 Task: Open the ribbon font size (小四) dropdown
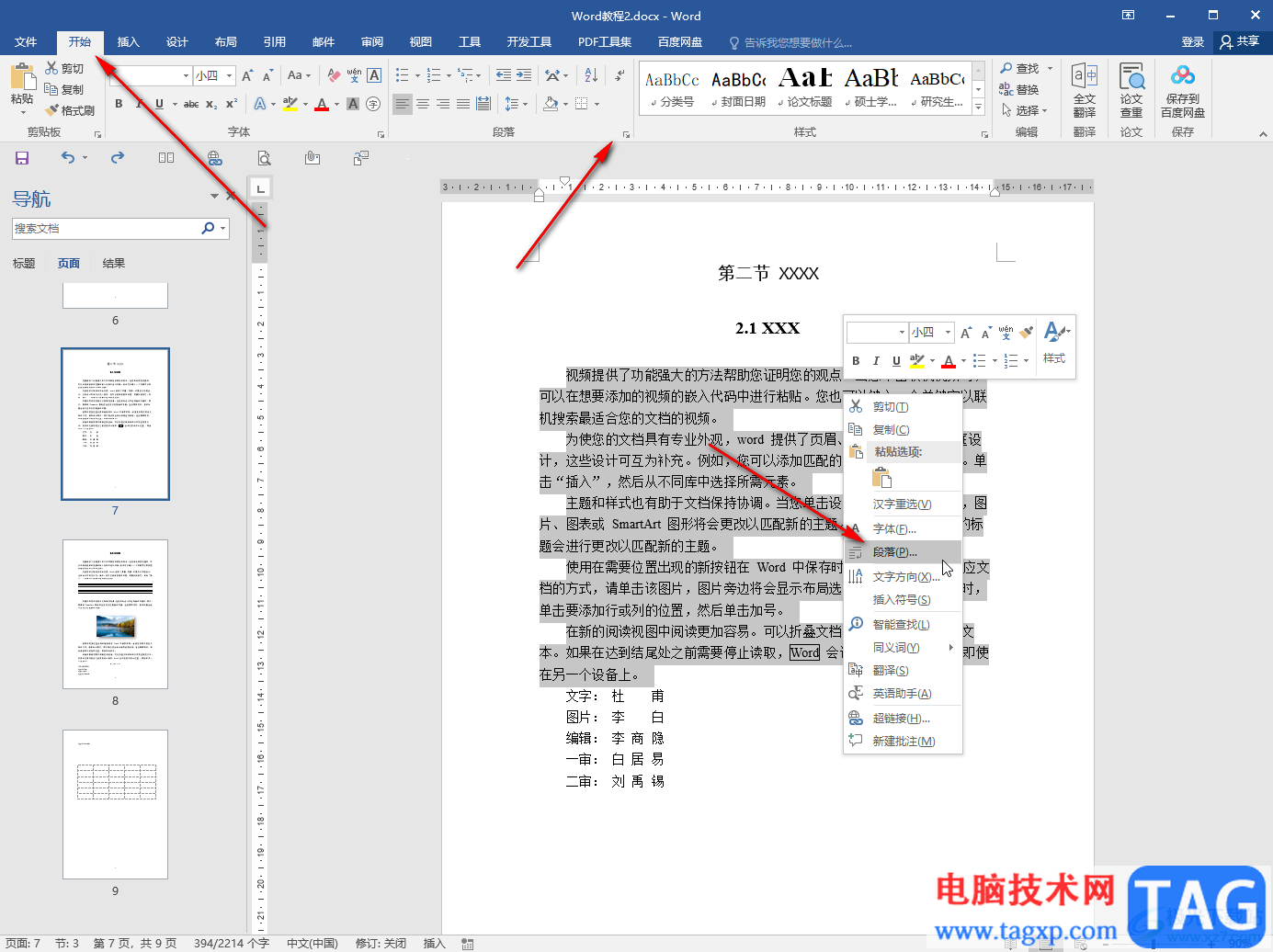pyautogui.click(x=230, y=75)
